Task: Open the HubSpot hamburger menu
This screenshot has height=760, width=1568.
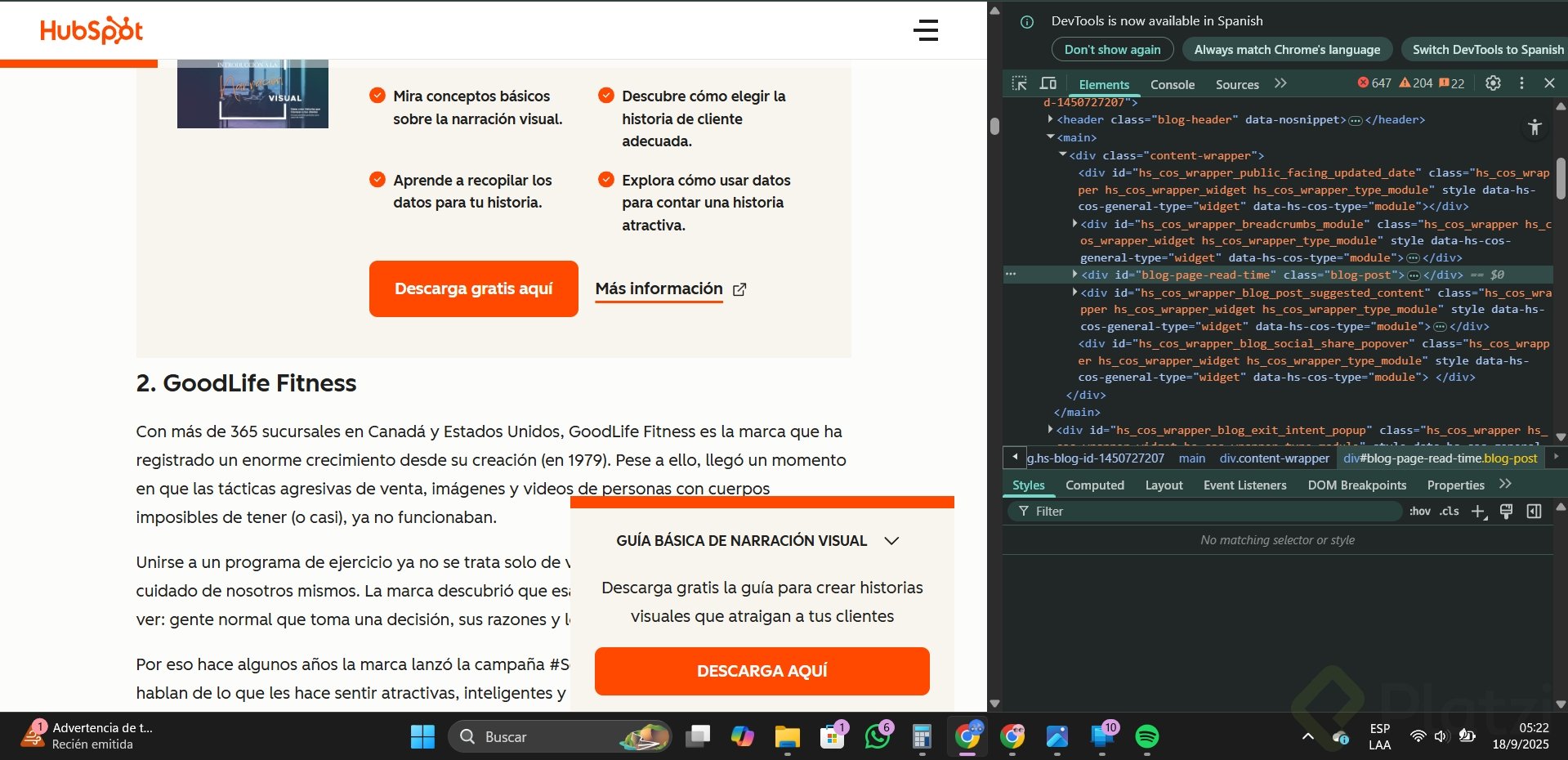Action: 926,30
